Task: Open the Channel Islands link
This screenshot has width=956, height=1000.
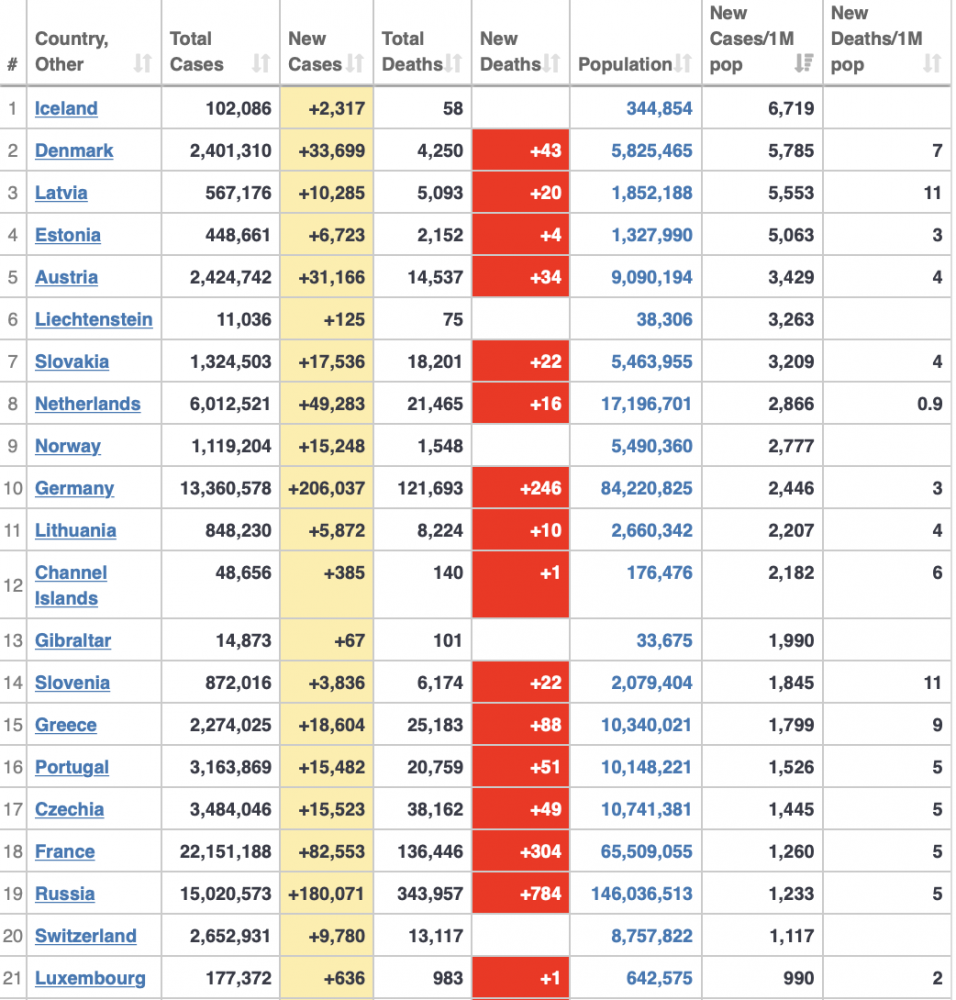Action: (x=71, y=585)
